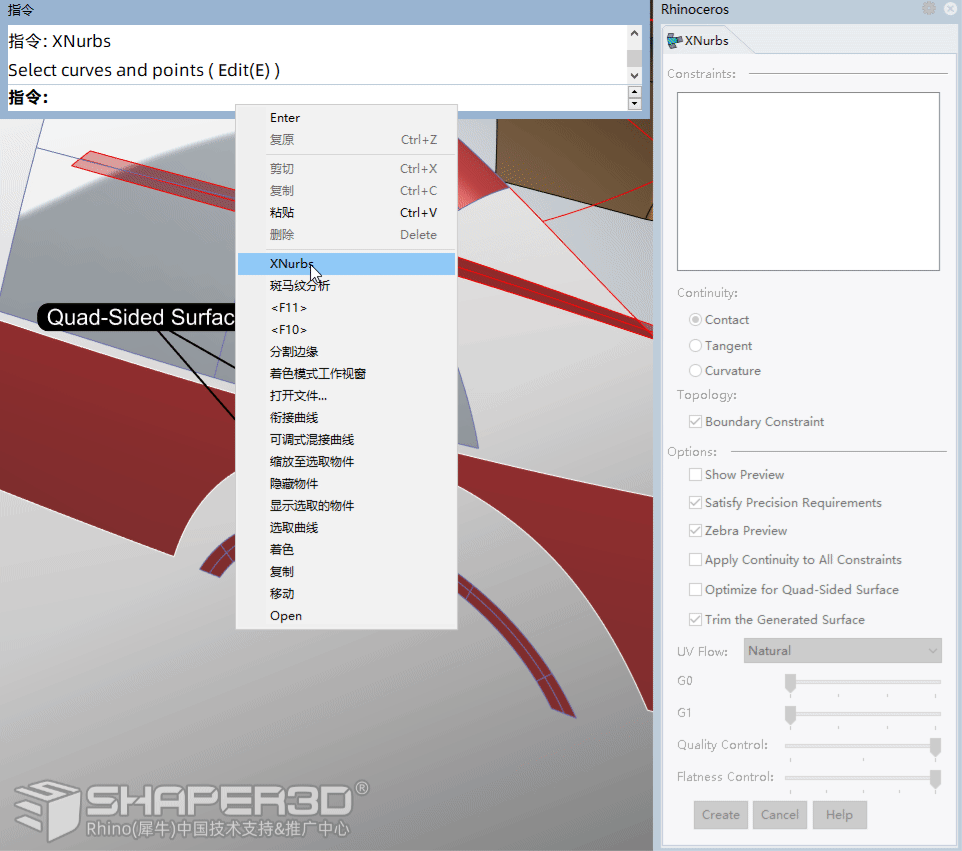Click the Quality Control slider handle
962x851 pixels.
(935, 747)
